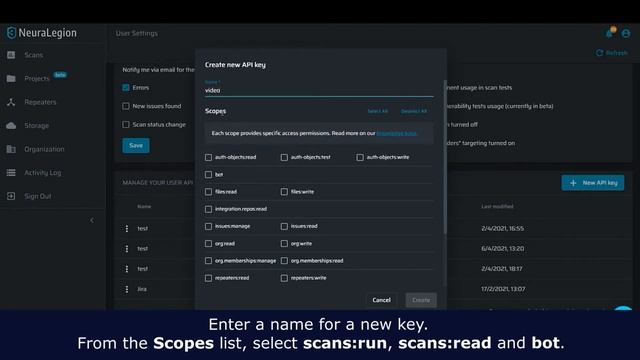The image size is (640, 360).
Task: Check the issues:manage scope
Action: [x=208, y=226]
